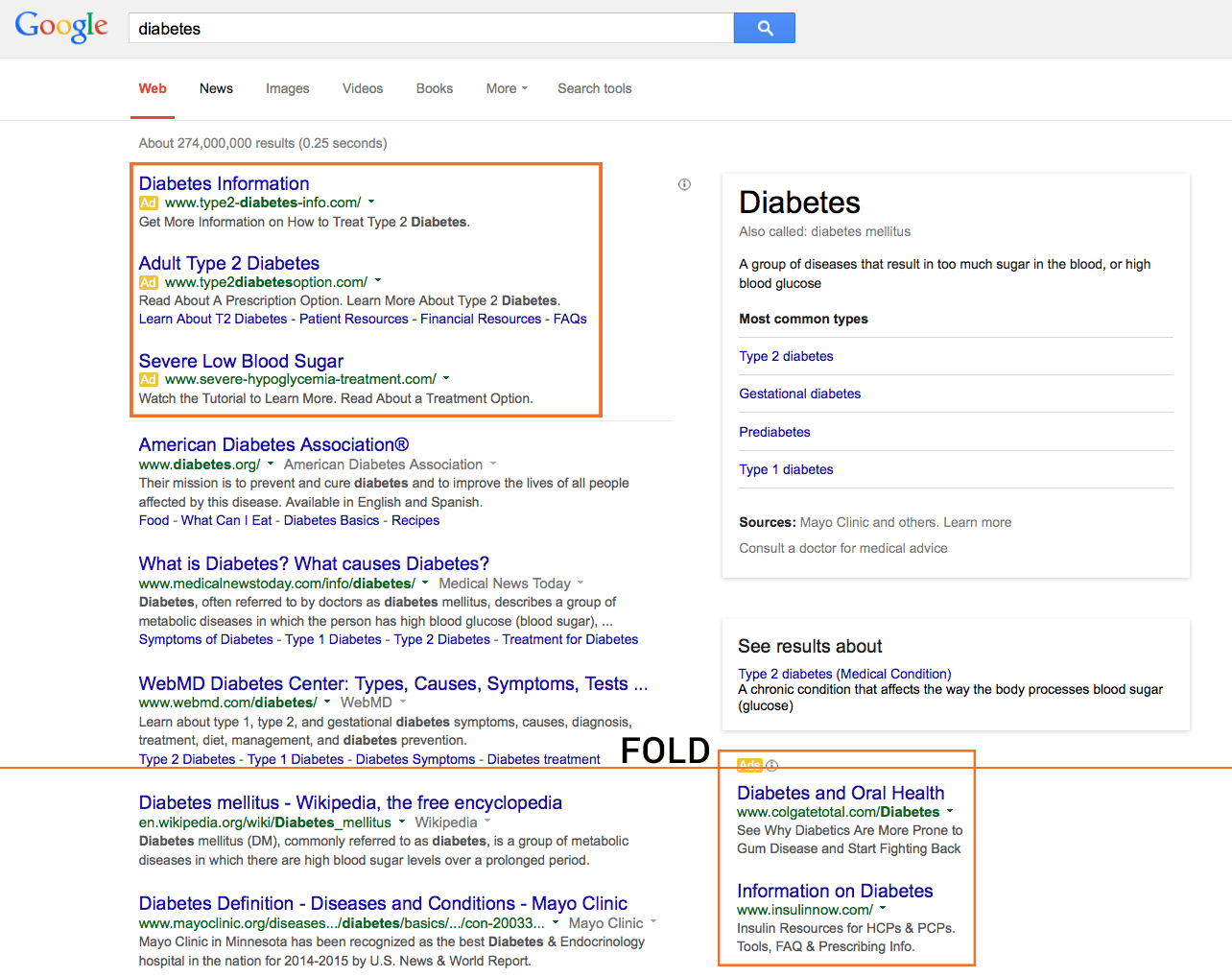Expand the arrow beside www.diabetes.org URL

tap(271, 465)
